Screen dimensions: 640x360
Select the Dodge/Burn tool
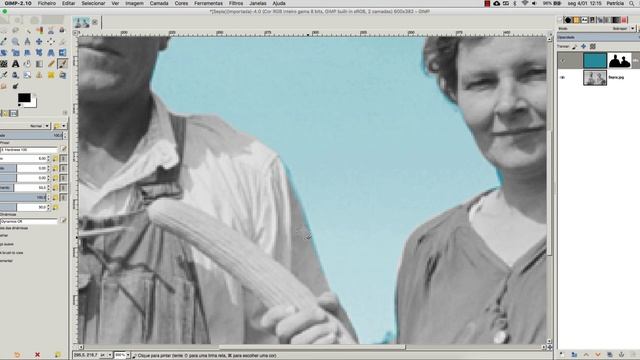pos(15,86)
